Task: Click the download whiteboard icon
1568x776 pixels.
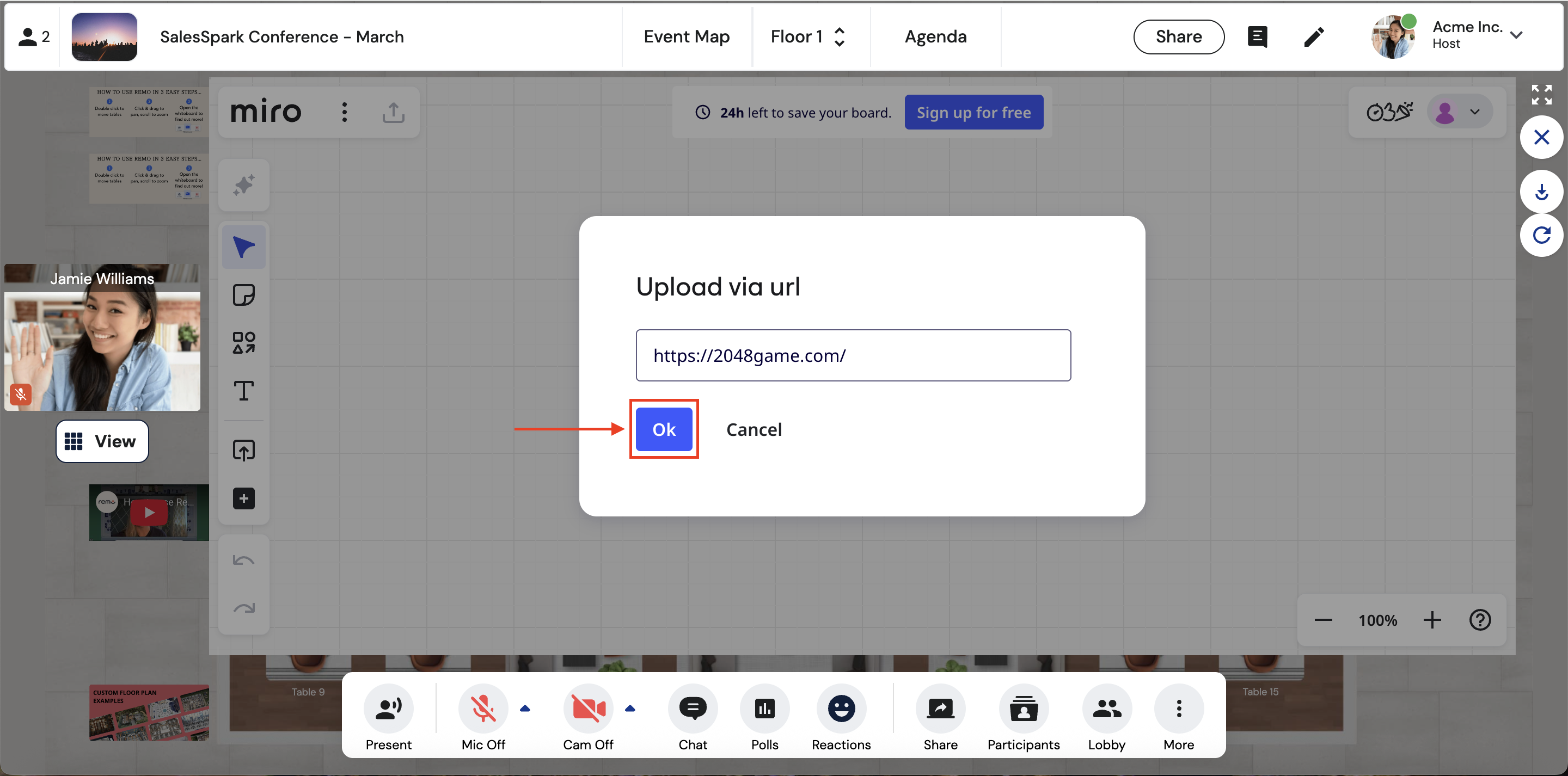Action: (x=1541, y=192)
